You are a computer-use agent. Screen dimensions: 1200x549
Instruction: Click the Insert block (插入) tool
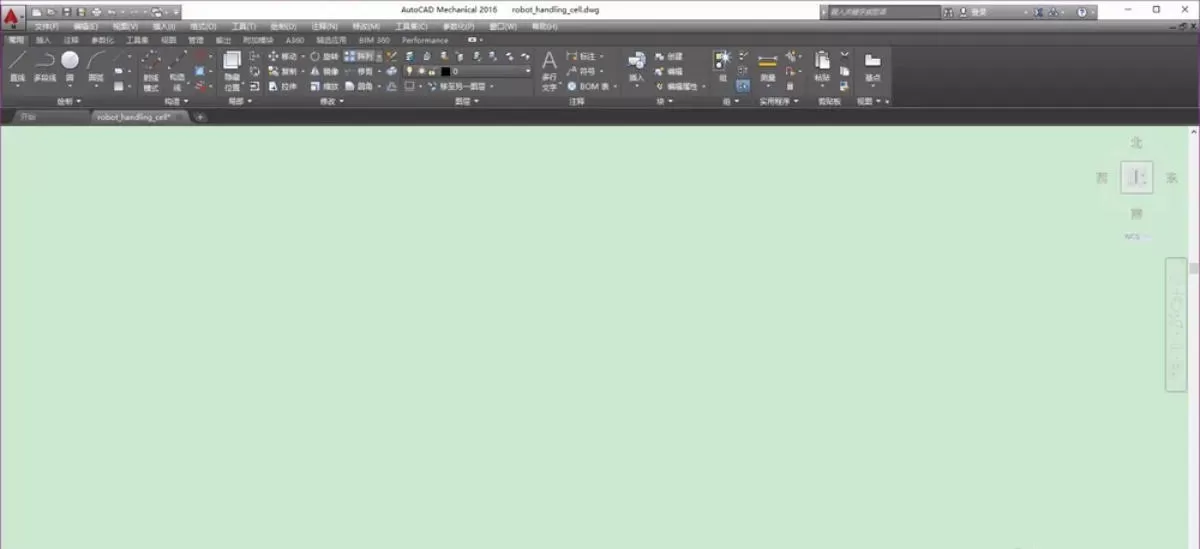[x=636, y=66]
